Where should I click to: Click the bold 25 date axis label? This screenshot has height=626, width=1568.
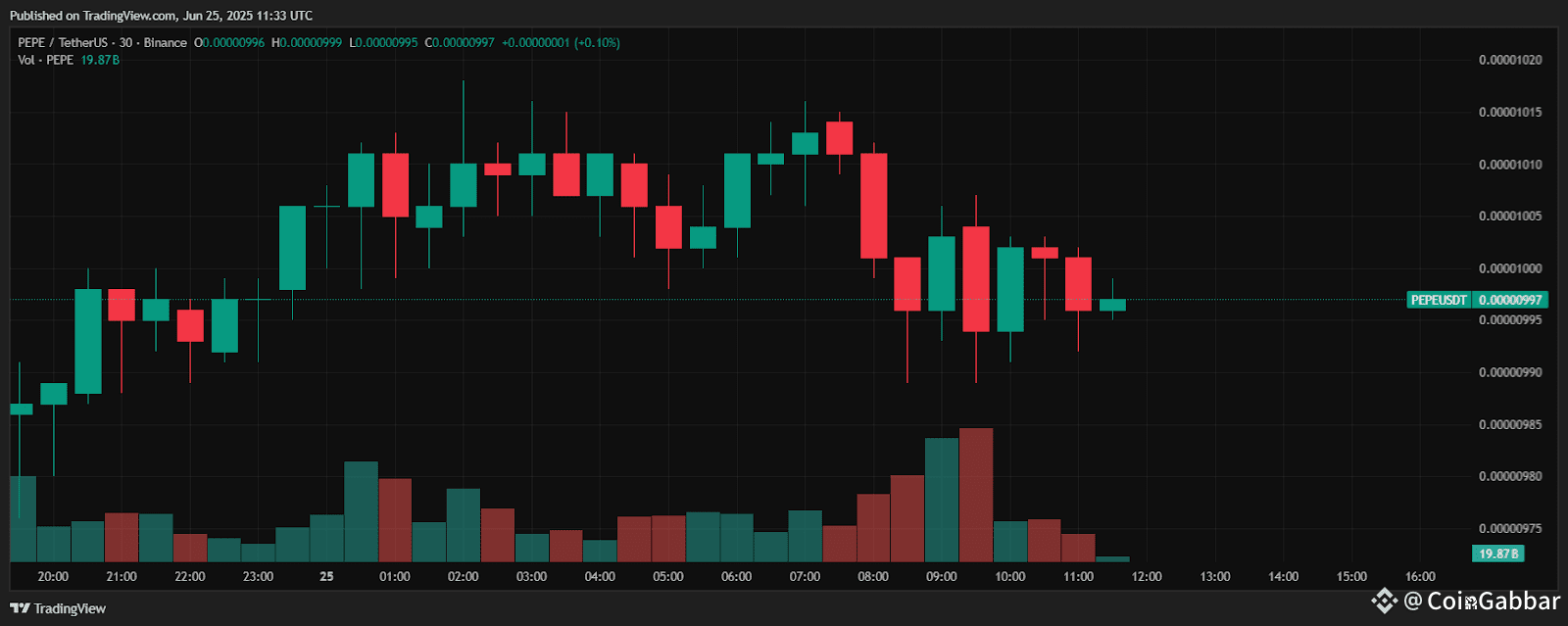326,576
